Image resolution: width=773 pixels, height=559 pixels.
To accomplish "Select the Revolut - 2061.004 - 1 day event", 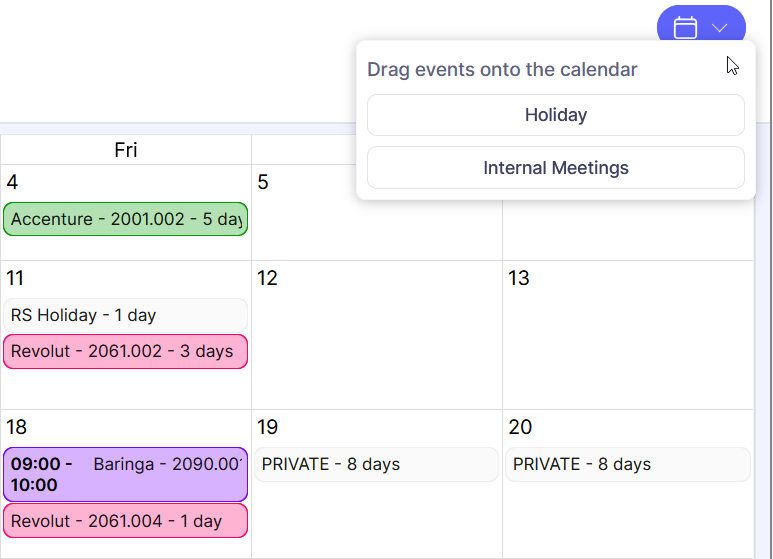I will click(x=125, y=521).
